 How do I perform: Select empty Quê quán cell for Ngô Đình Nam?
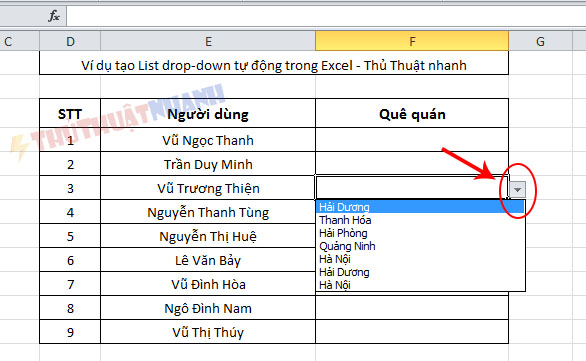[x=412, y=308]
